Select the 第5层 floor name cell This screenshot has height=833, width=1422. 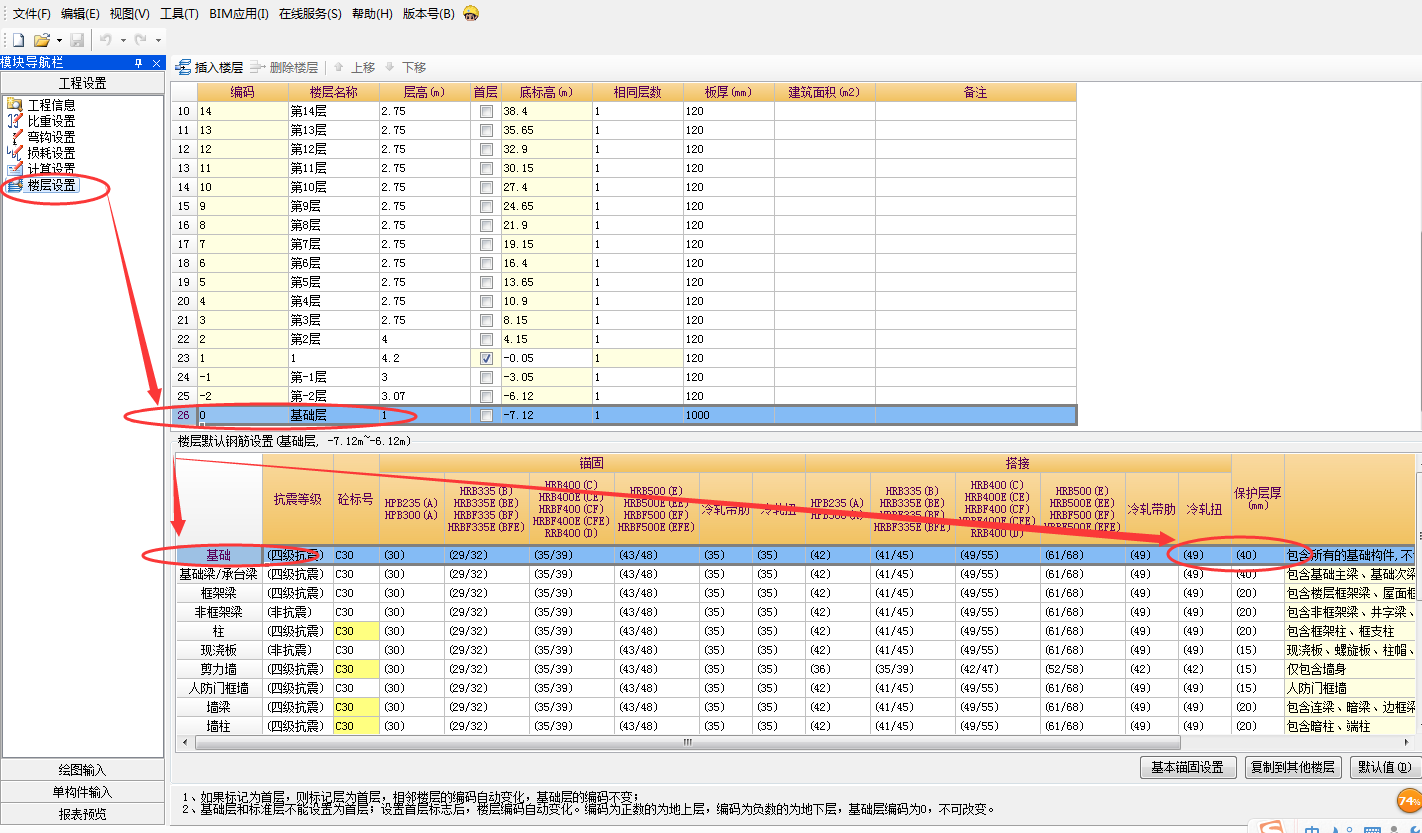coord(333,283)
